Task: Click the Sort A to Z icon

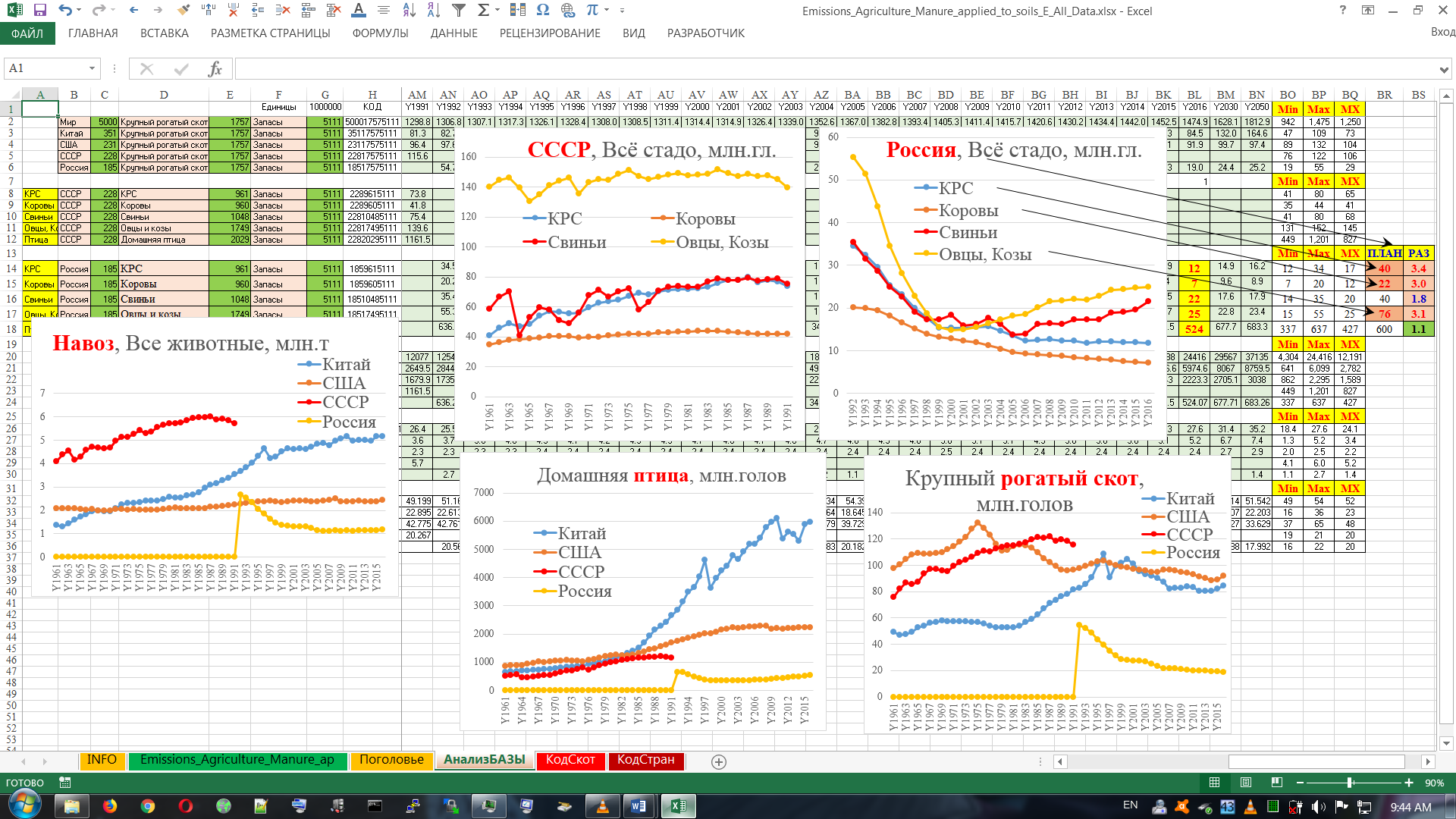Action: [409, 11]
